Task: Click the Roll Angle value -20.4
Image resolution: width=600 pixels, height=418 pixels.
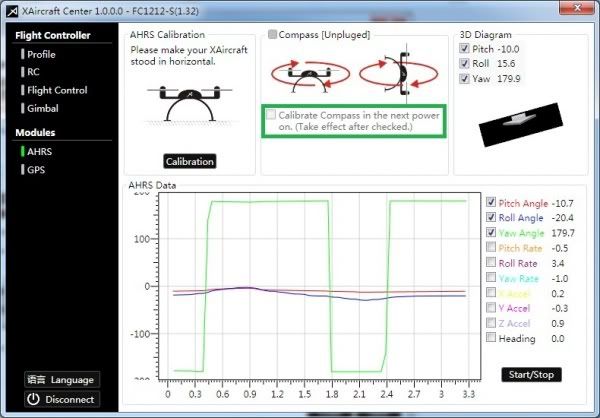Action: click(562, 218)
